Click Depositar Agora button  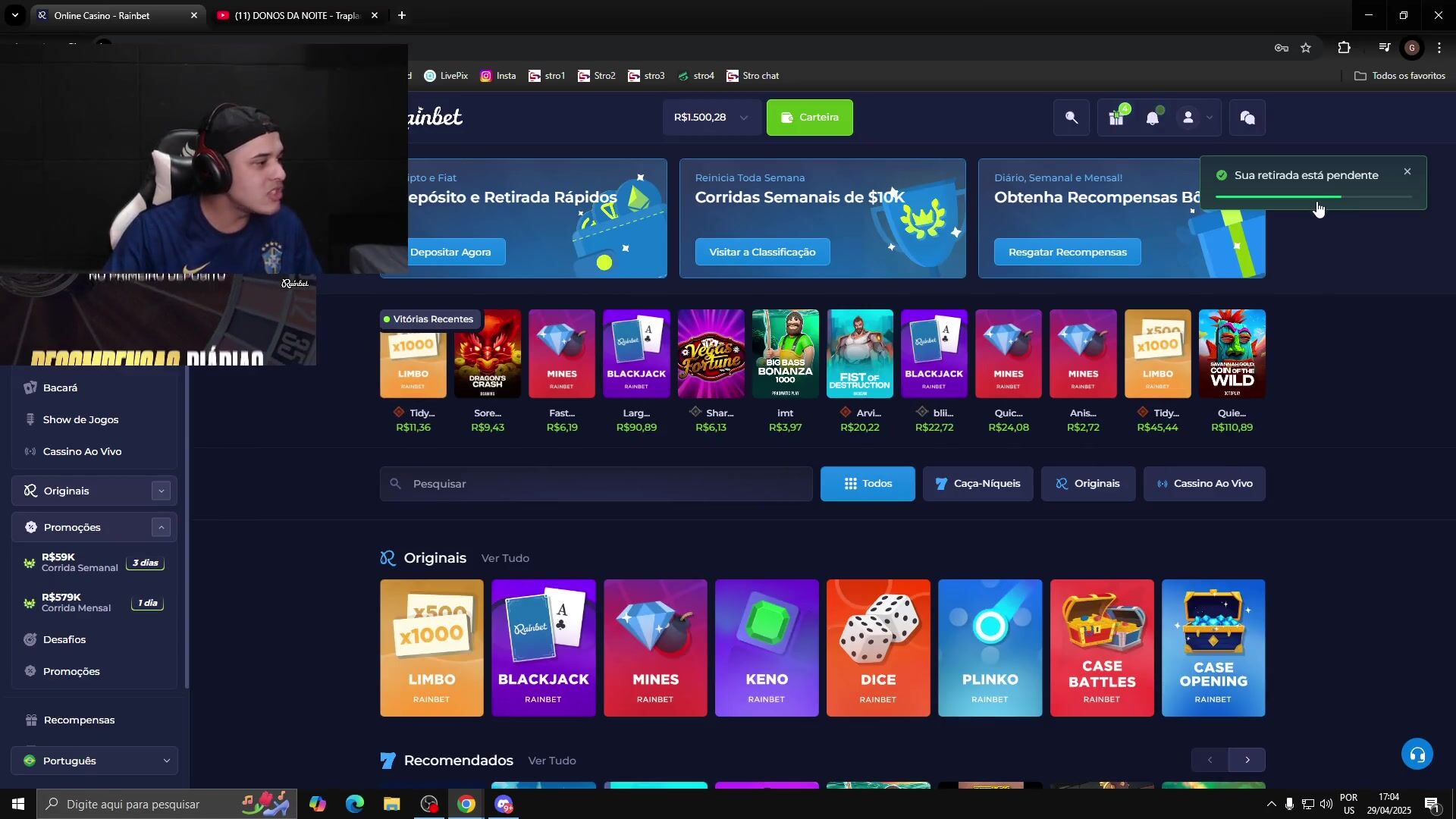click(x=450, y=252)
